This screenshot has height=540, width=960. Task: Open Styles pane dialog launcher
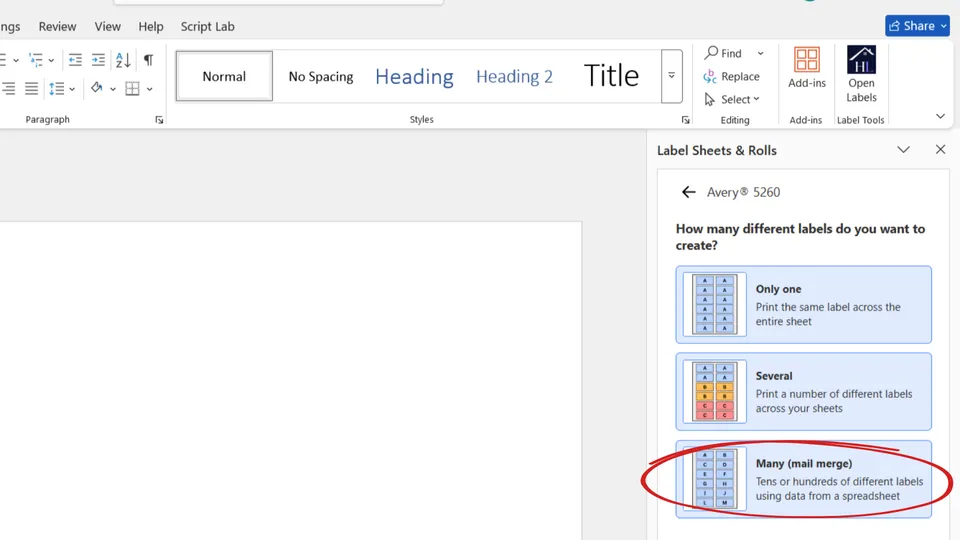pyautogui.click(x=685, y=120)
